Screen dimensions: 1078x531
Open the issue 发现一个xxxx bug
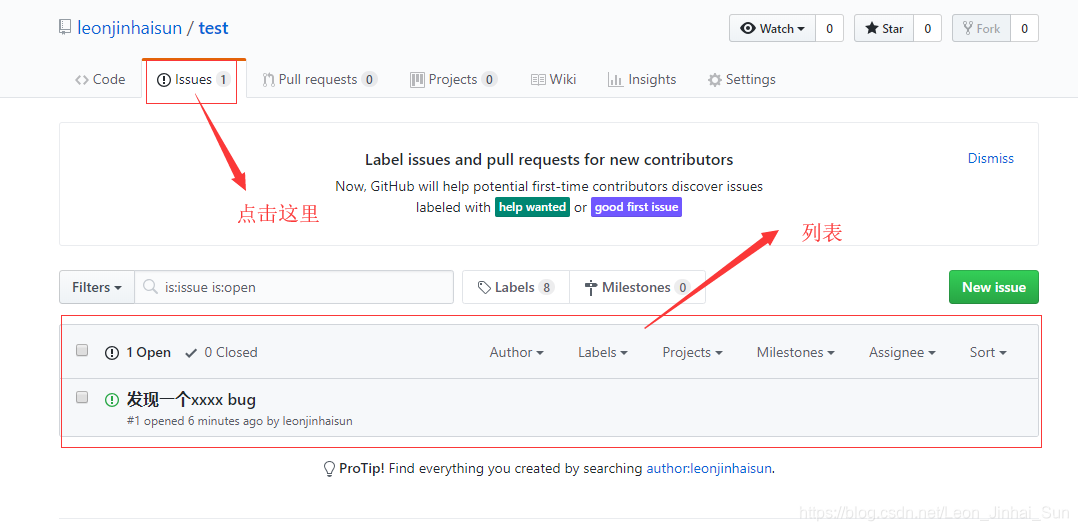point(191,399)
